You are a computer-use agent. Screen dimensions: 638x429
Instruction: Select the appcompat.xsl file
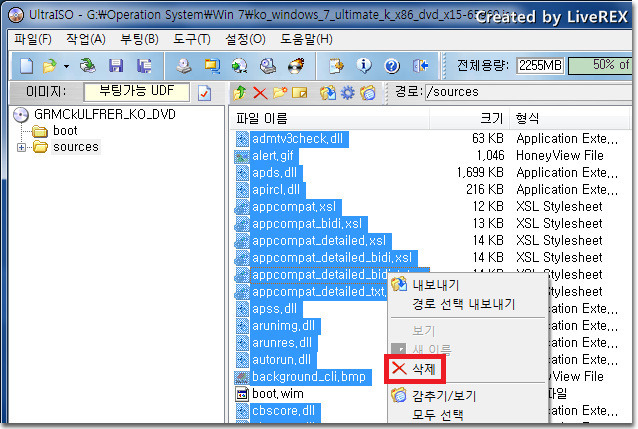pyautogui.click(x=294, y=207)
